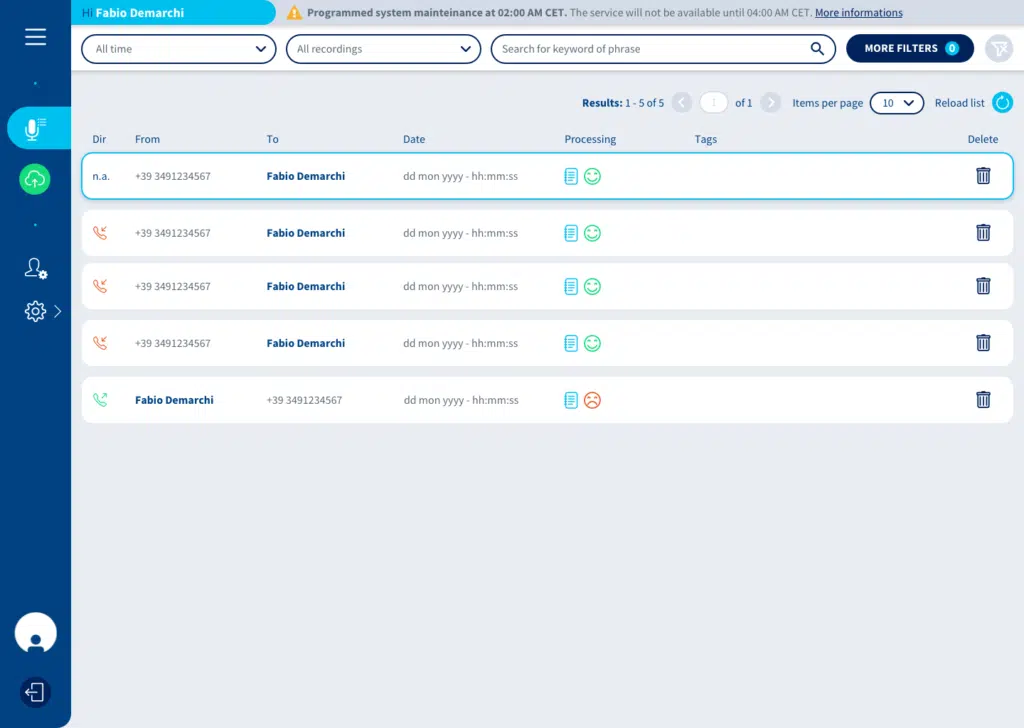Clear filters with the funnel icon
1024x728 pixels.
[998, 48]
